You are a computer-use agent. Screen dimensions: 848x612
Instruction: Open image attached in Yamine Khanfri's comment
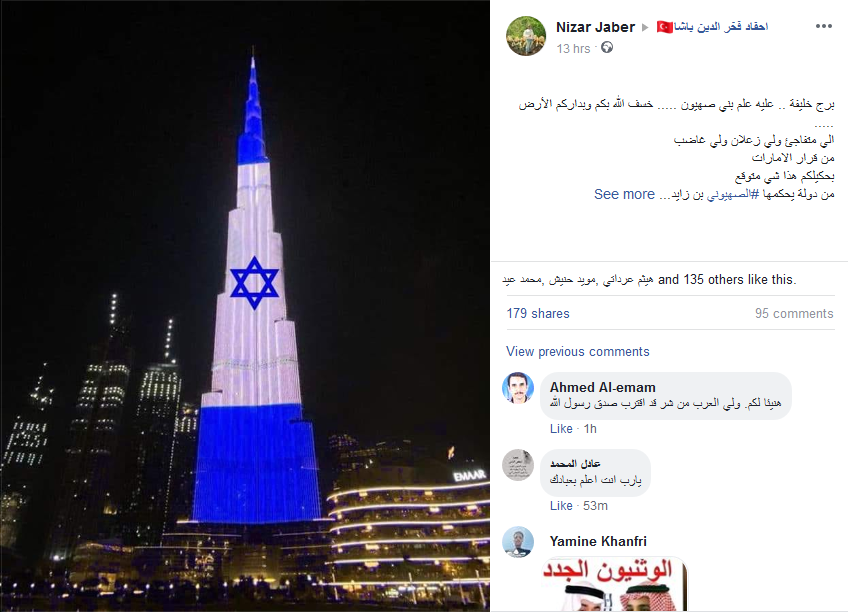[614, 584]
